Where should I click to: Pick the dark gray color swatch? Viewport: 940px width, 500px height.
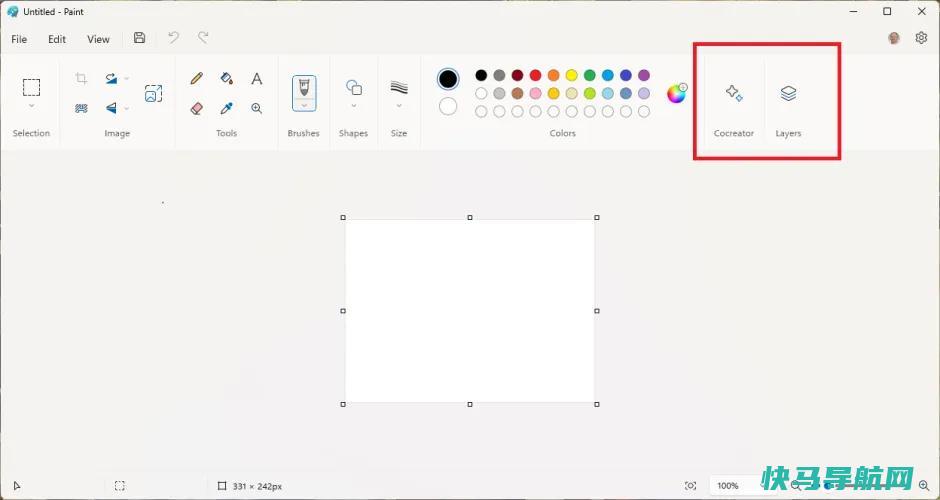pyautogui.click(x=499, y=75)
